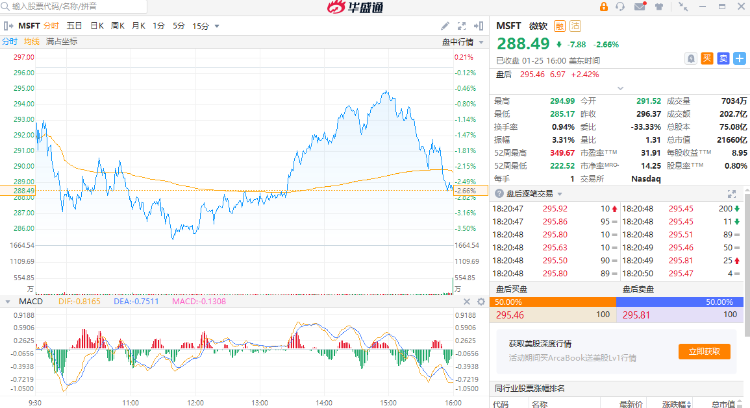The height and width of the screenshot is (408, 750).
Task: Switch to the 月K monthly candlestick tab
Action: pyautogui.click(x=138, y=26)
